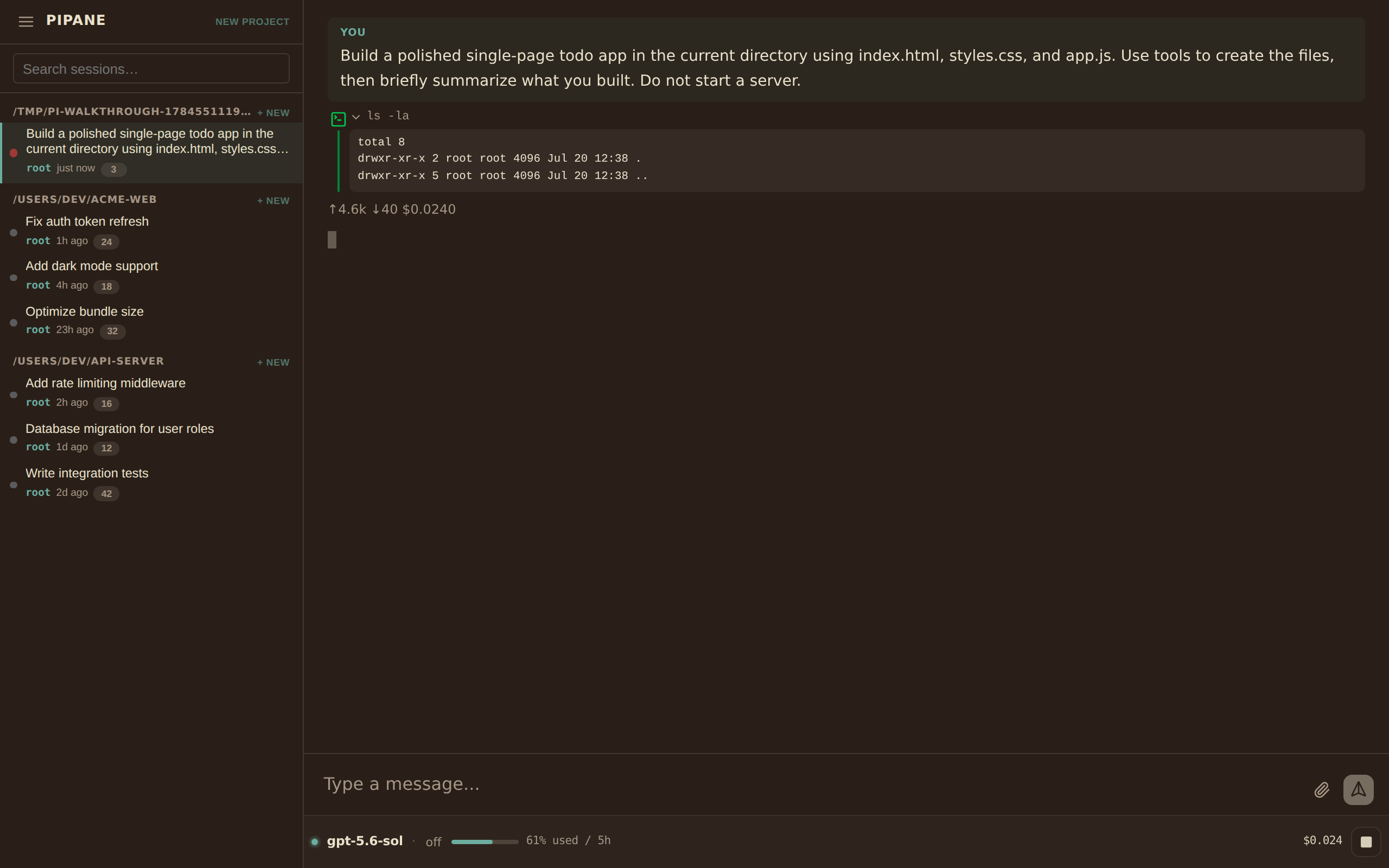This screenshot has width=1389, height=868.
Task: Click the $0.024 session cost in footer
Action: pos(1322,840)
